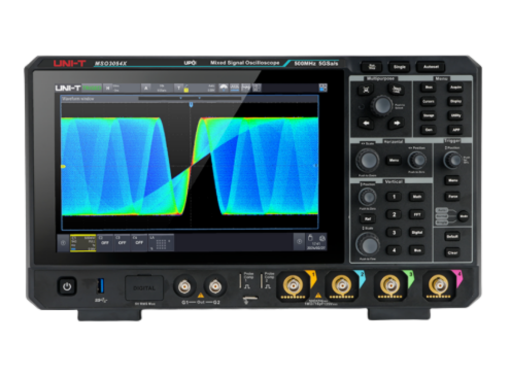Toggle channel C2 OFF indicator on screen
512x380 pixels.
pos(104,242)
